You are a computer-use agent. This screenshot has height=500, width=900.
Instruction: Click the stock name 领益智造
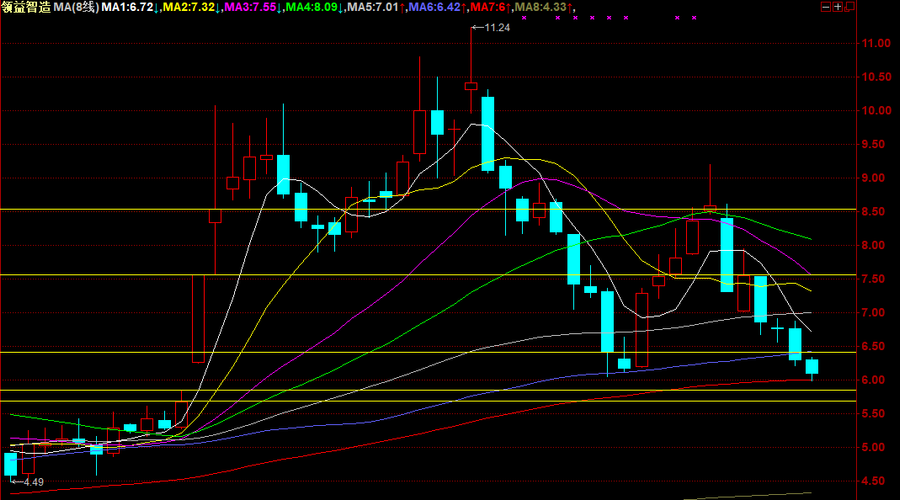(26, 7)
